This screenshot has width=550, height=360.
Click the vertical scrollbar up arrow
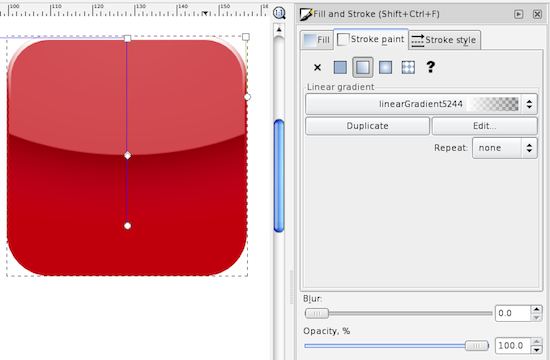click(x=279, y=29)
